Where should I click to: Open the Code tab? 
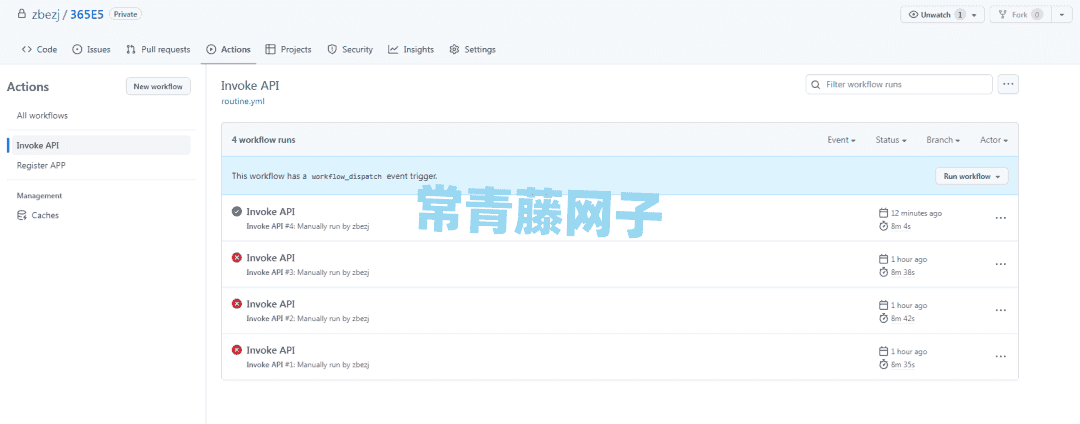click(x=39, y=50)
